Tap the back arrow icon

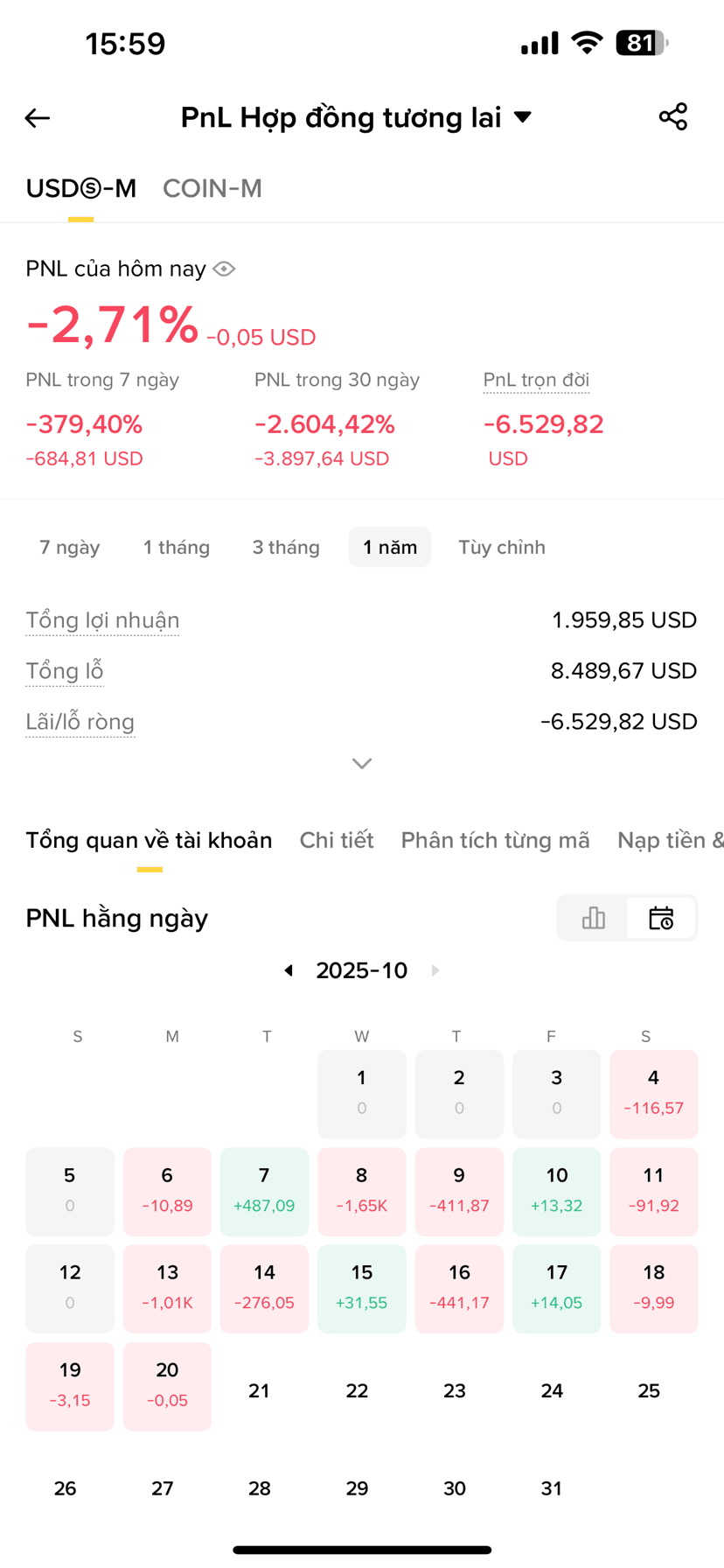(38, 118)
